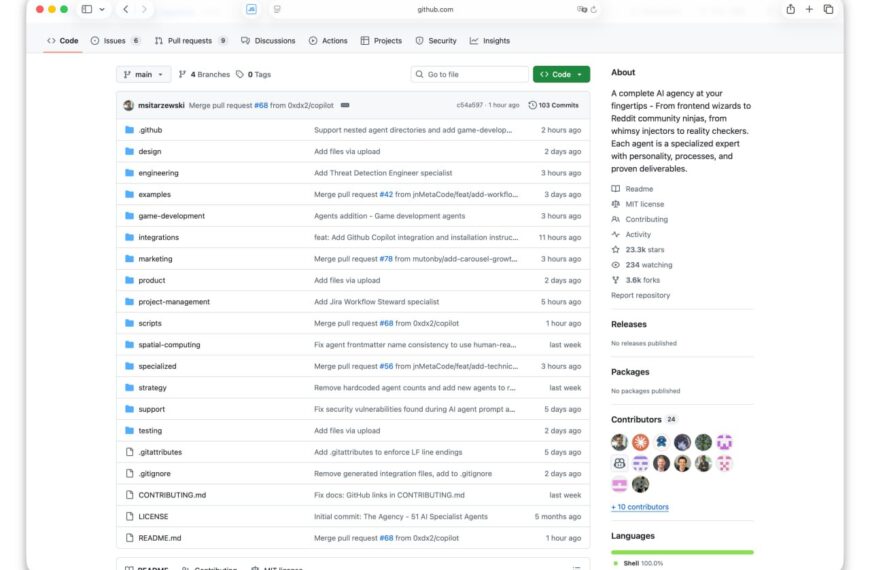
Task: Open the Code tab
Action: click(63, 41)
